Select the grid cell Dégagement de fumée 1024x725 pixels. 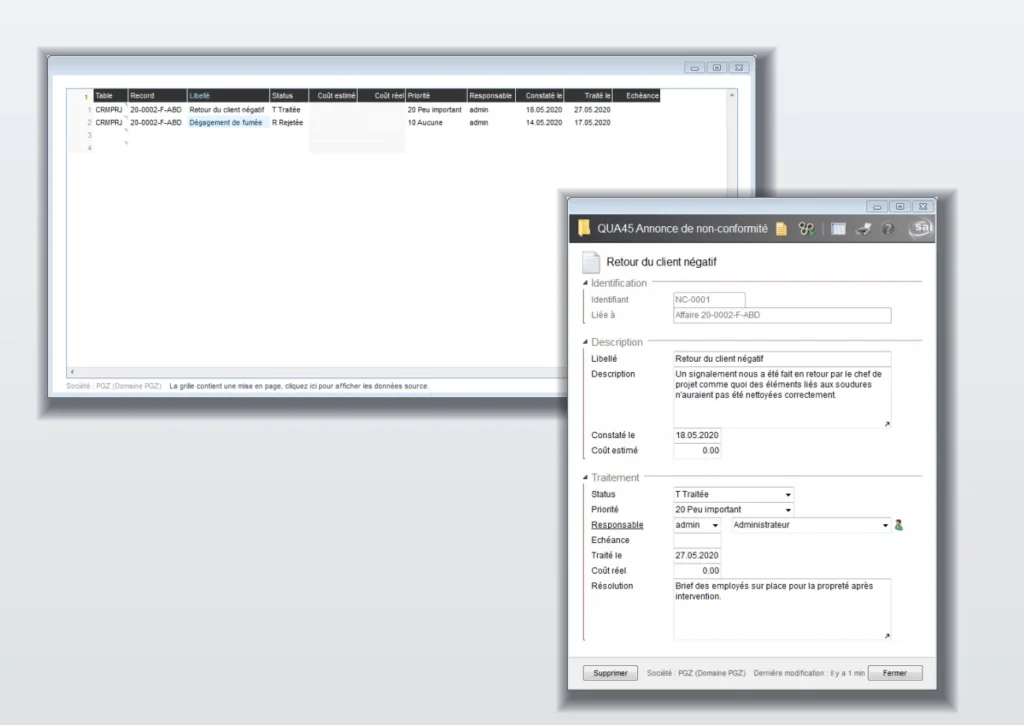226,122
